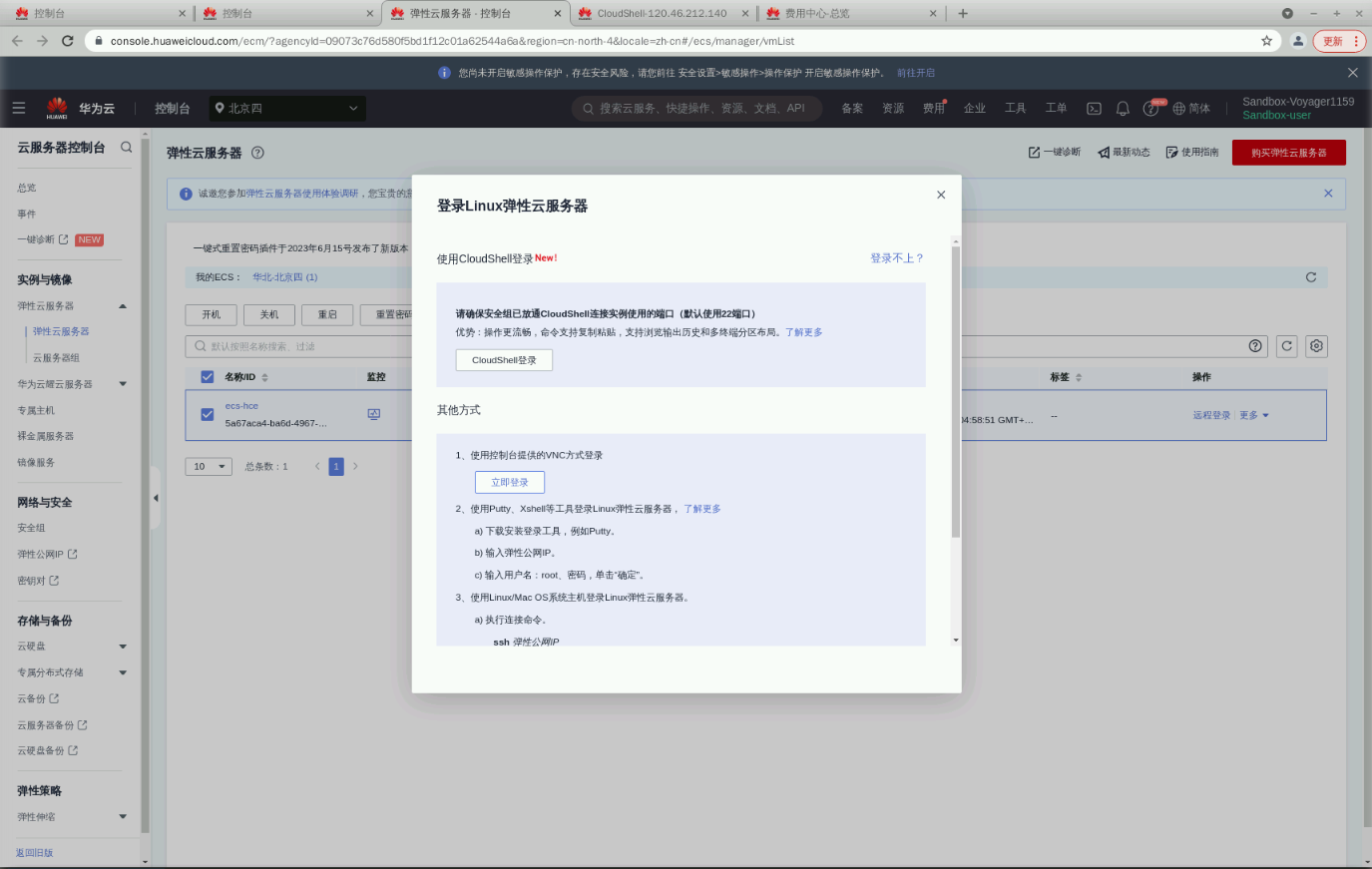
Task: Open table settings gear icon
Action: pyautogui.click(x=1317, y=346)
